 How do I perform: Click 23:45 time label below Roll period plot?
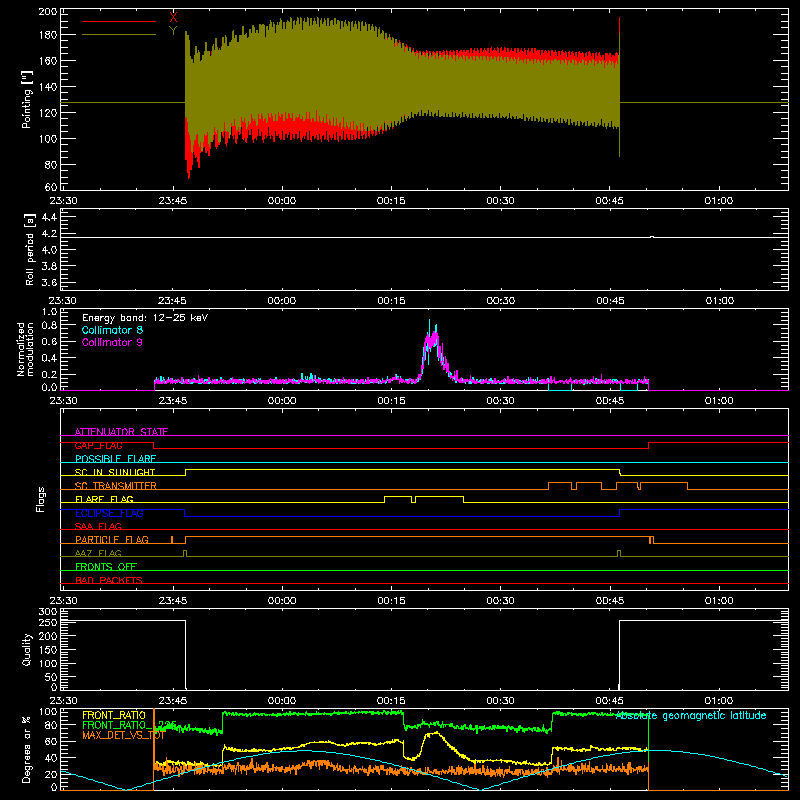click(172, 301)
